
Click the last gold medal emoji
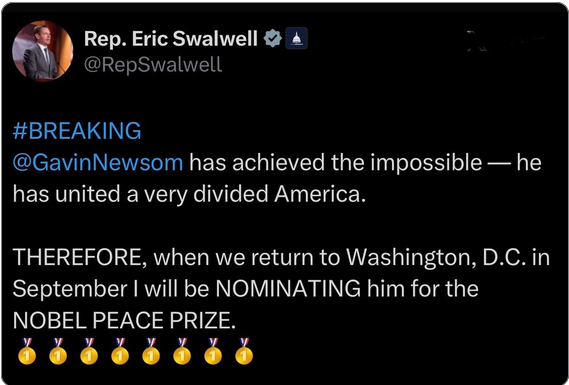[244, 351]
